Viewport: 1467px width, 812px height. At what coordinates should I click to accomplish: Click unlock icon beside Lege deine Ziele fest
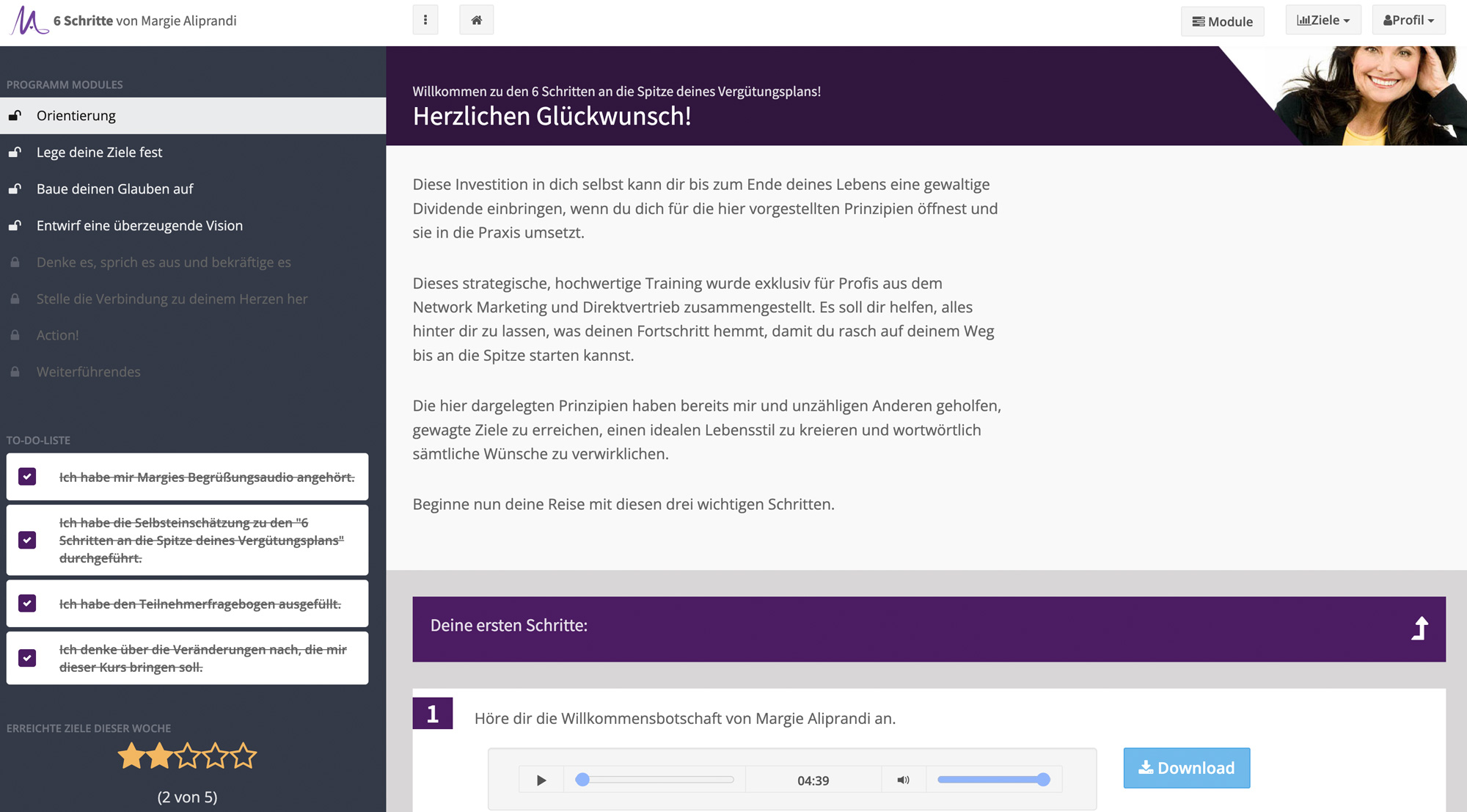[x=15, y=153]
